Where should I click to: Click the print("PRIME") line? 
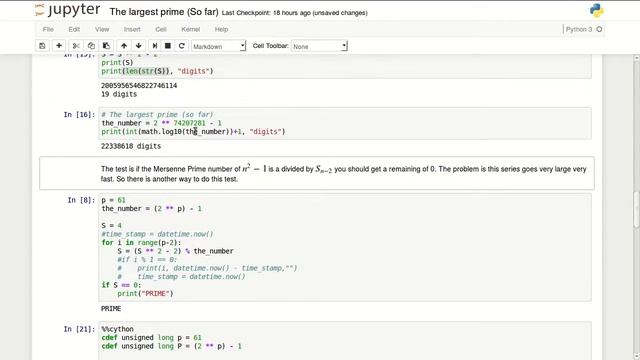tap(145, 293)
